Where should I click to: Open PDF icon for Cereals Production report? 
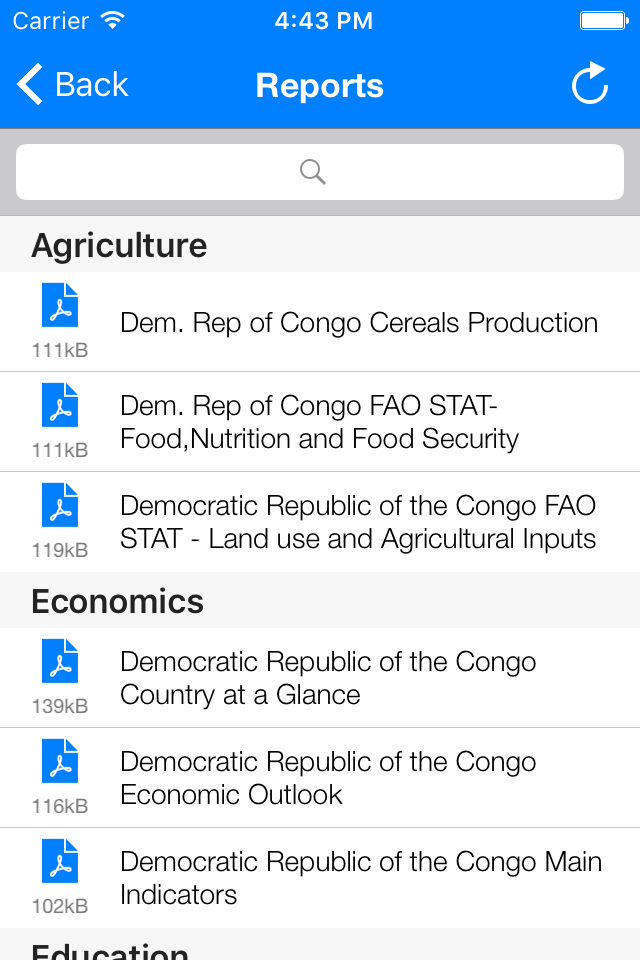click(x=60, y=306)
